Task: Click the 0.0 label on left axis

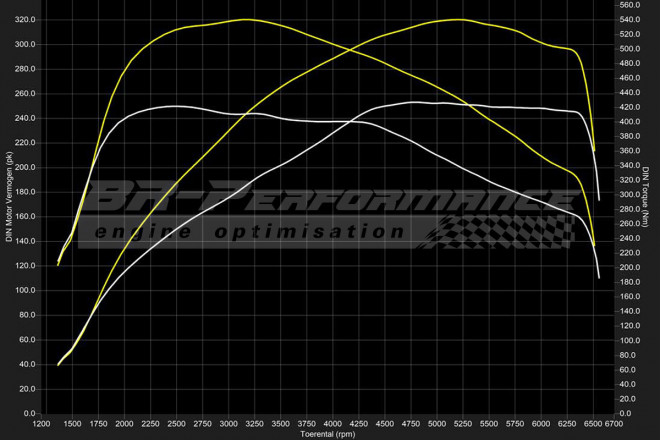Action: (x=29, y=413)
